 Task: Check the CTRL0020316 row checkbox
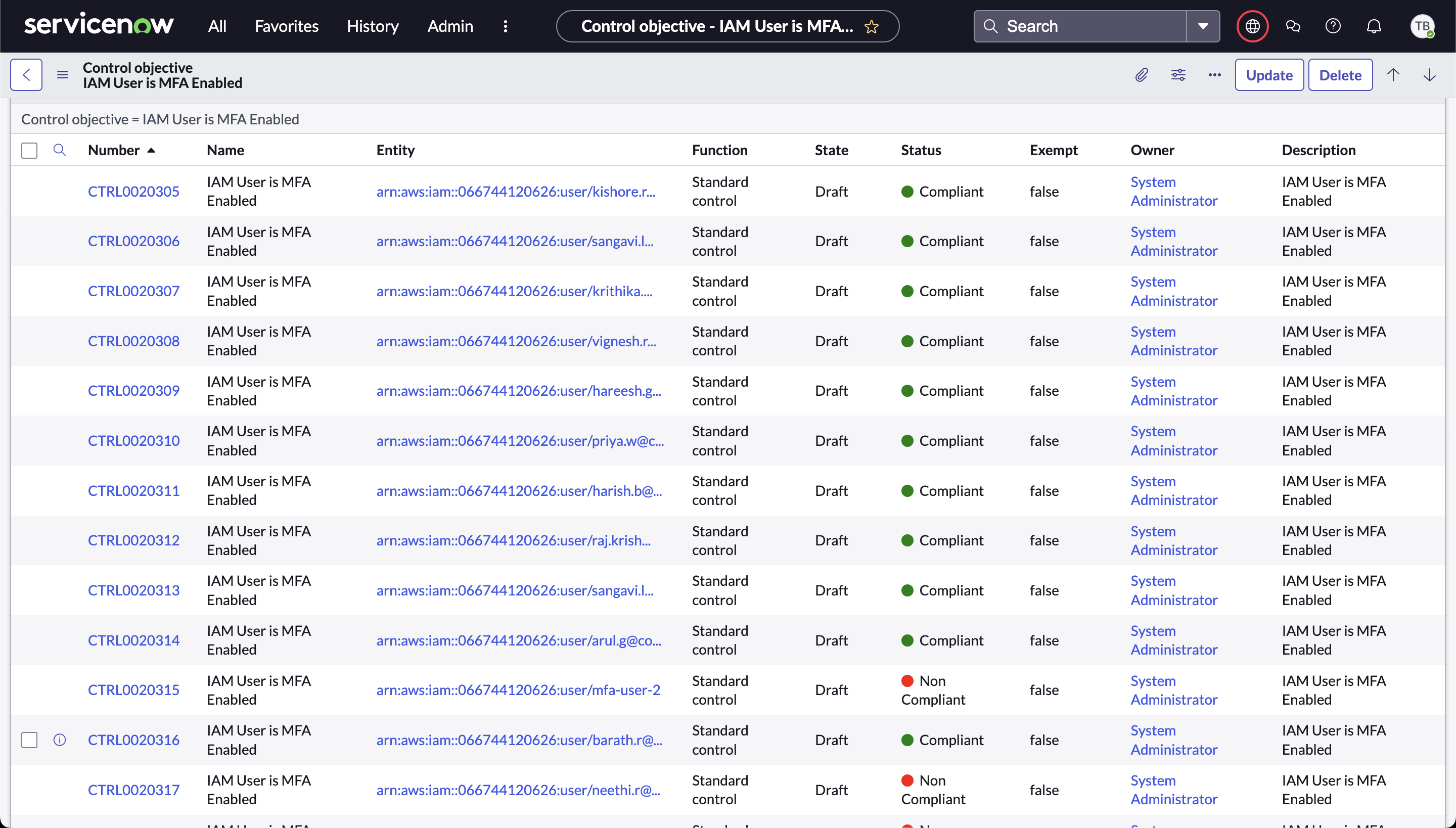point(29,739)
